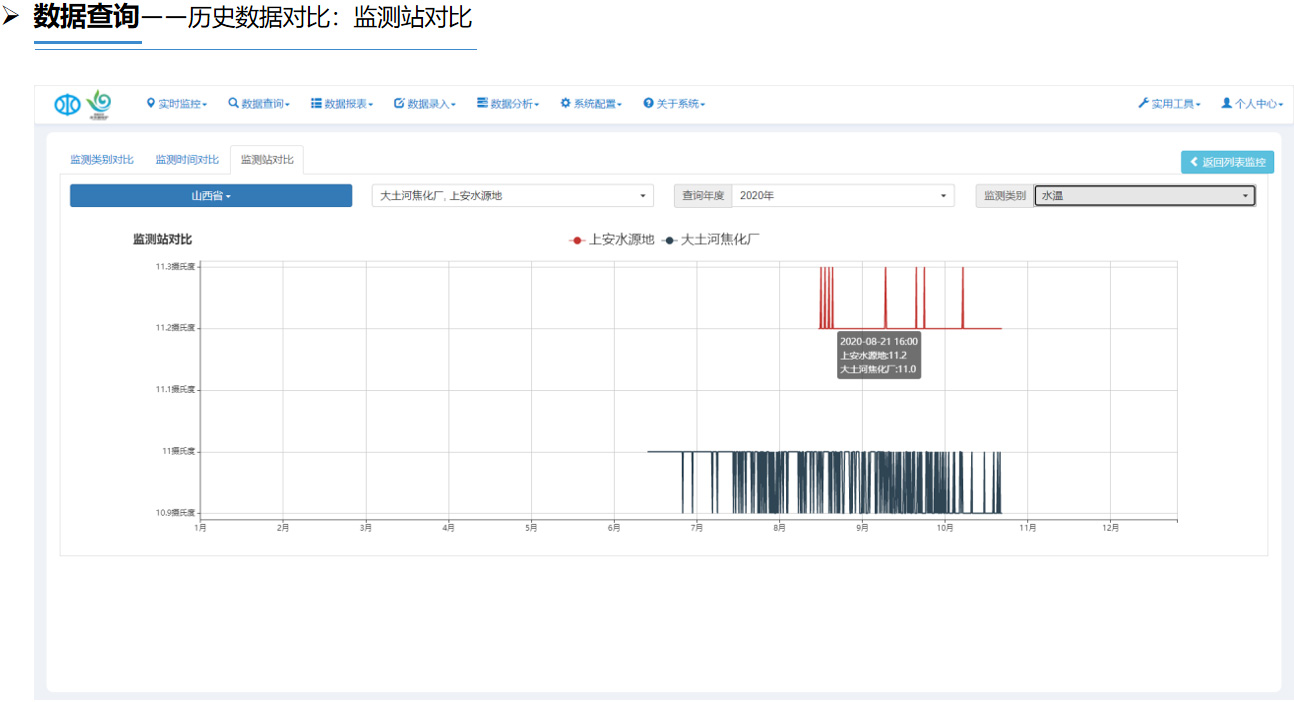1294x702 pixels.
Task: Open the 数据分析 menu
Action: point(508,104)
